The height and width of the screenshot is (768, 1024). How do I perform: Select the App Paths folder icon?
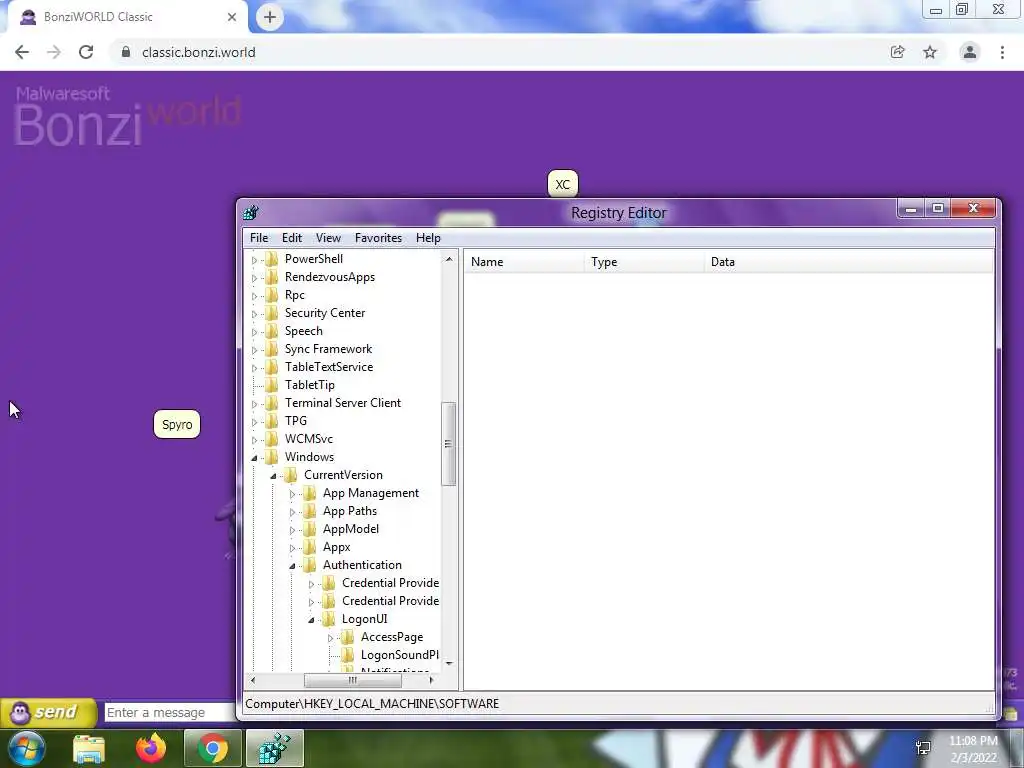click(310, 511)
